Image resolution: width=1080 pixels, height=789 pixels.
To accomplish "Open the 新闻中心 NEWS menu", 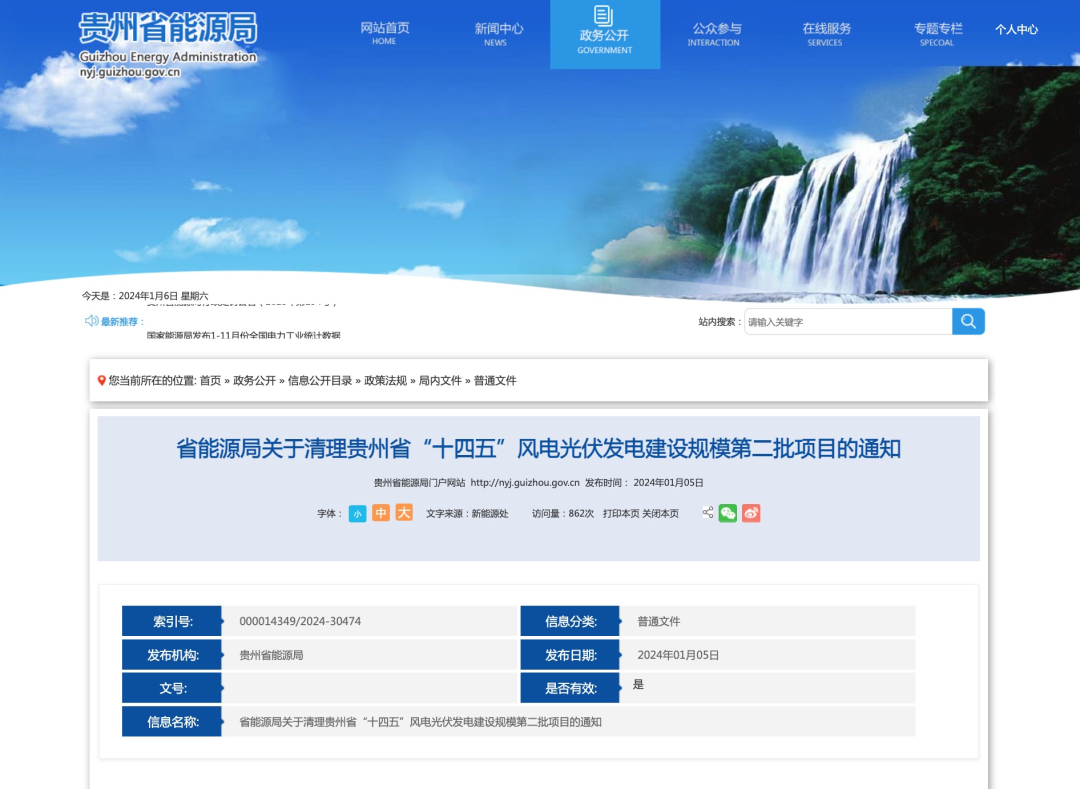I will [498, 34].
